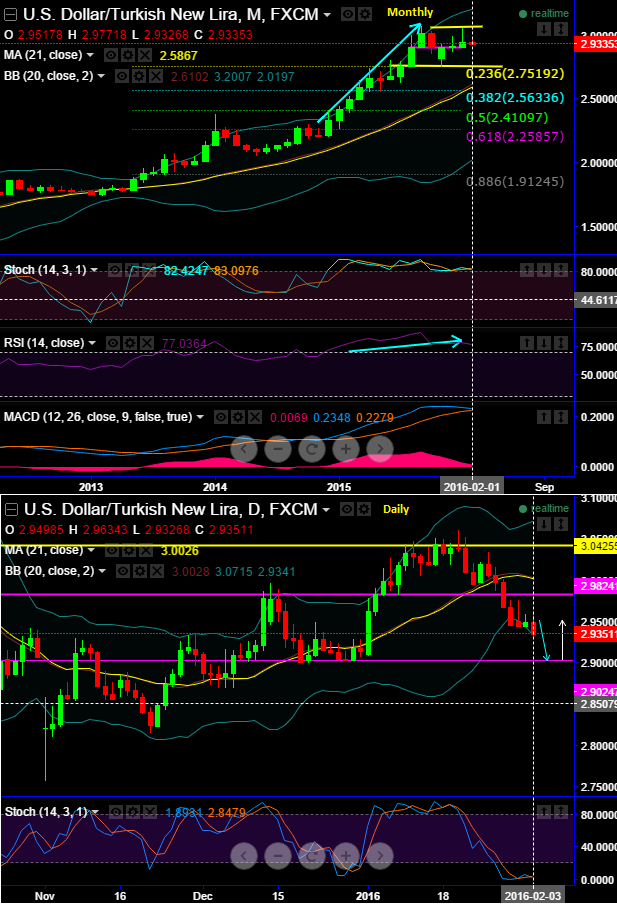Remove BB indicator from daily chart
The image size is (617, 905).
coord(157,571)
